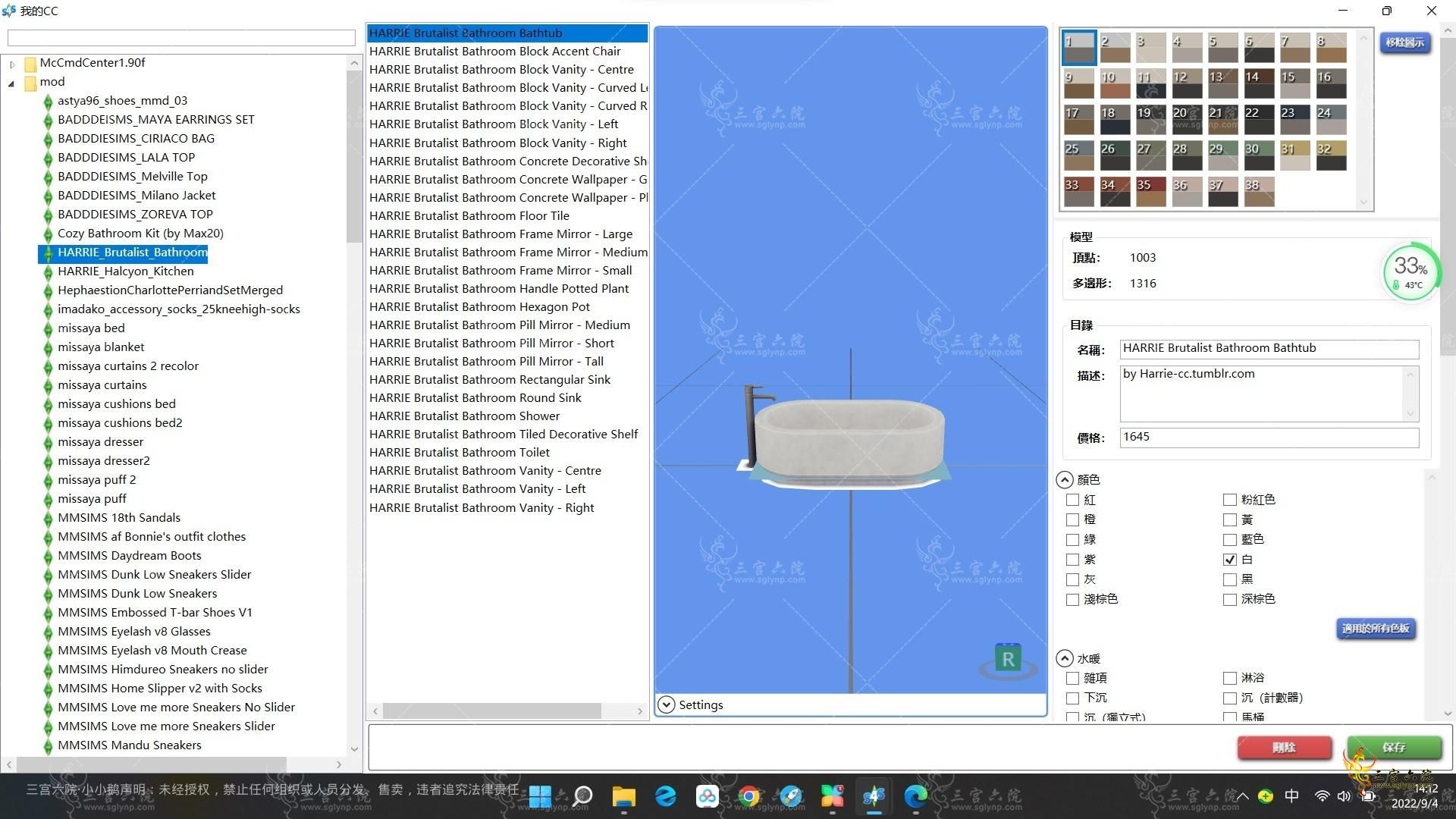Check the 黑 color checkbox
1456x819 pixels.
click(1230, 579)
